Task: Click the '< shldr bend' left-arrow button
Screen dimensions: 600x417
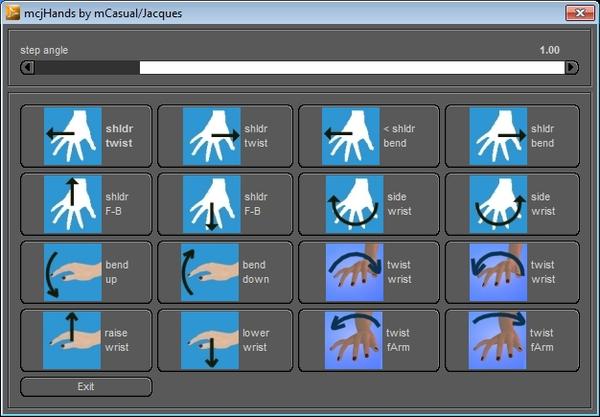Action: point(369,136)
